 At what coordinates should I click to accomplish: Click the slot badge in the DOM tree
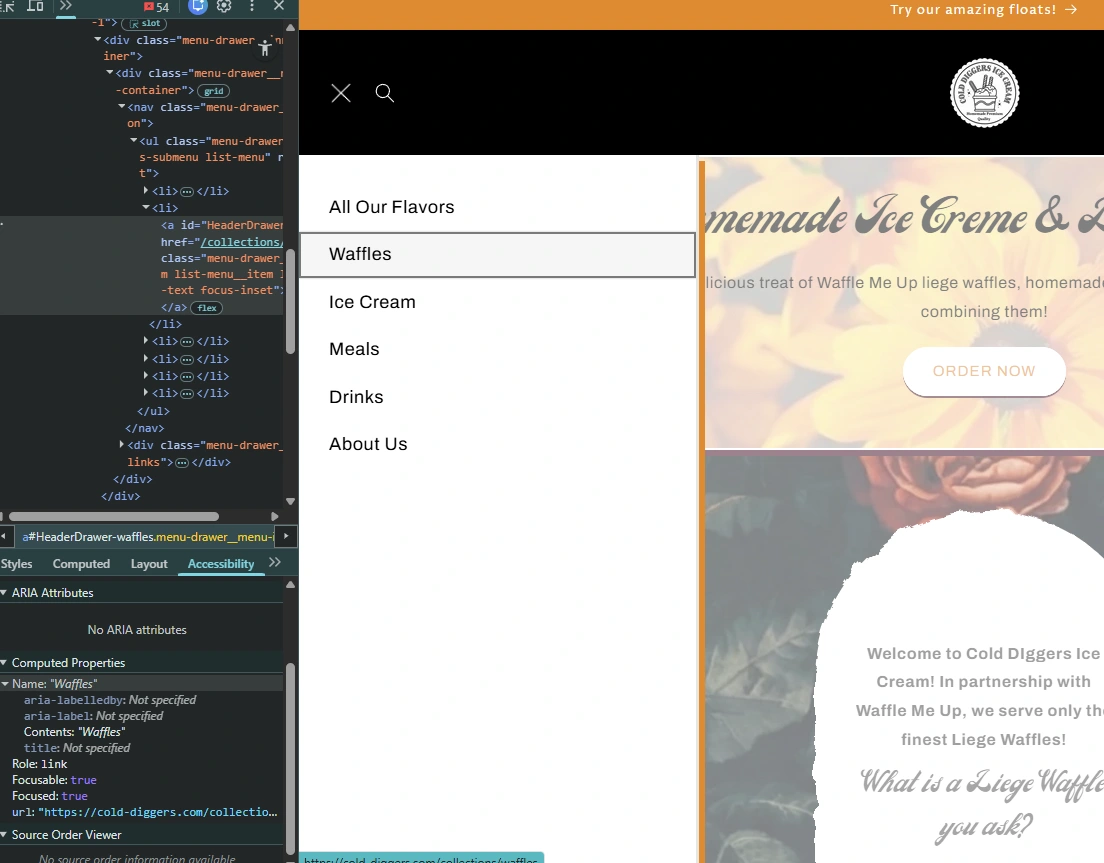click(x=144, y=23)
